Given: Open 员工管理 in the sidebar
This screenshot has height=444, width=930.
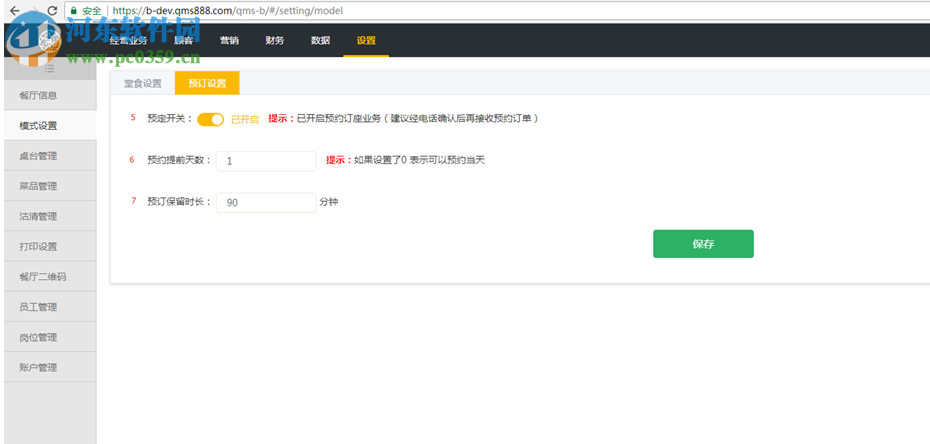Looking at the screenshot, I should (50, 307).
